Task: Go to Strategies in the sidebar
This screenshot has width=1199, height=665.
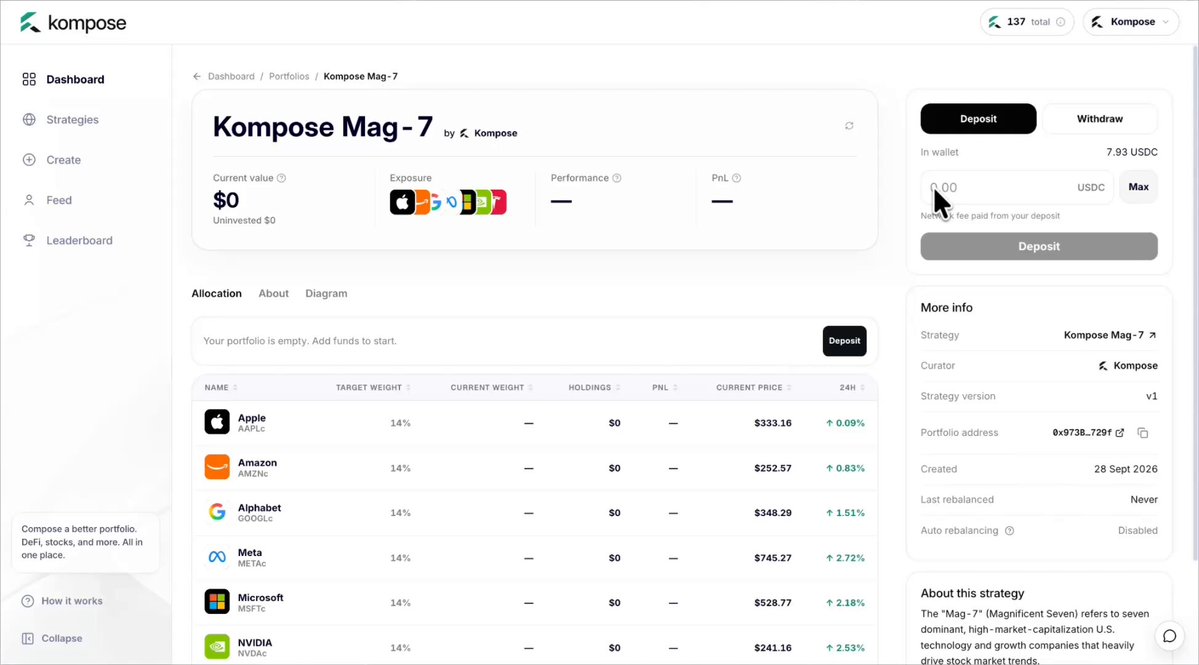Action: coord(60,119)
